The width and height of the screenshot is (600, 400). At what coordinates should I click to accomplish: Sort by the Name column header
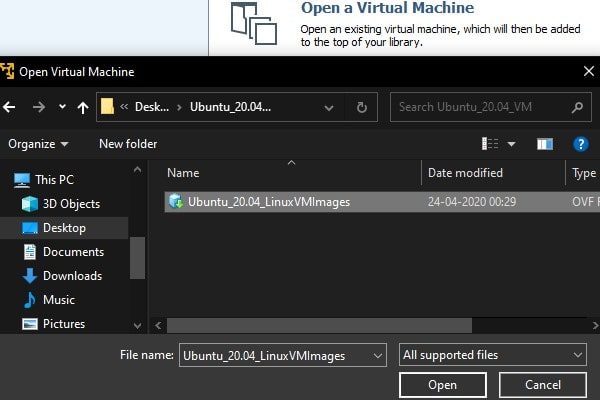coord(183,173)
